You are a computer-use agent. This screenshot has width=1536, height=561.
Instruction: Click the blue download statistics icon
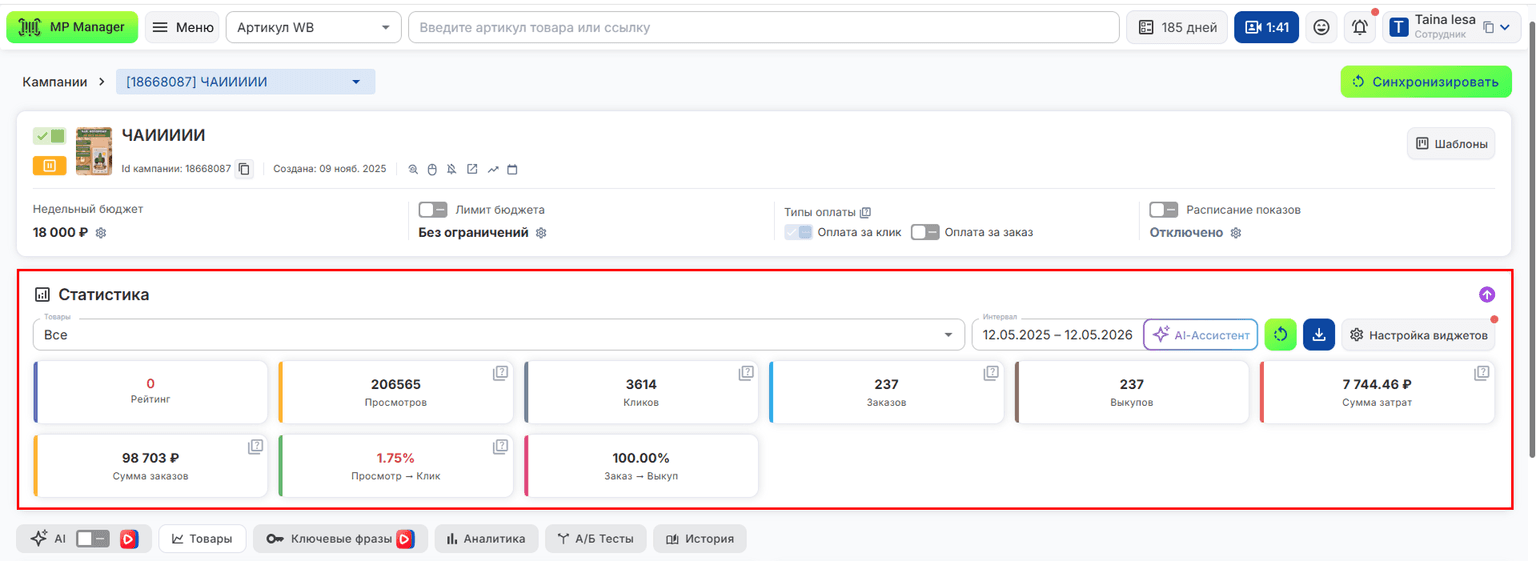point(1319,334)
